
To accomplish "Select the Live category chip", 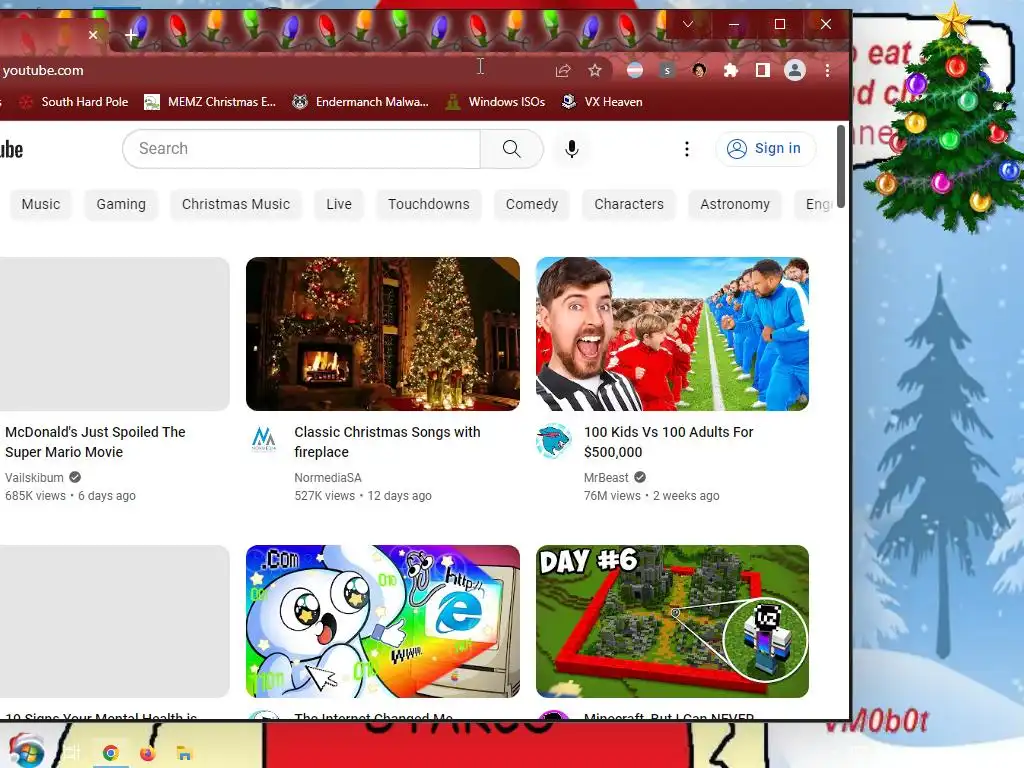I will [339, 204].
